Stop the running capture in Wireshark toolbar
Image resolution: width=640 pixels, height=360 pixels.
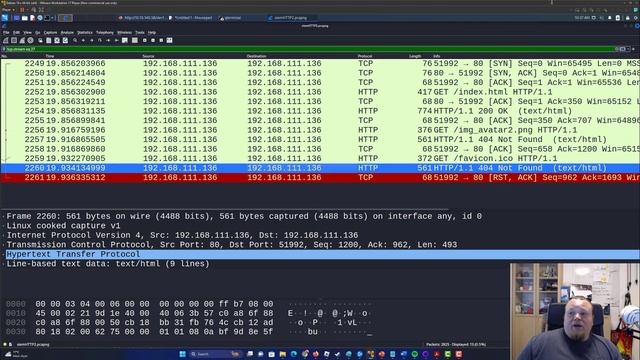tap(14, 40)
